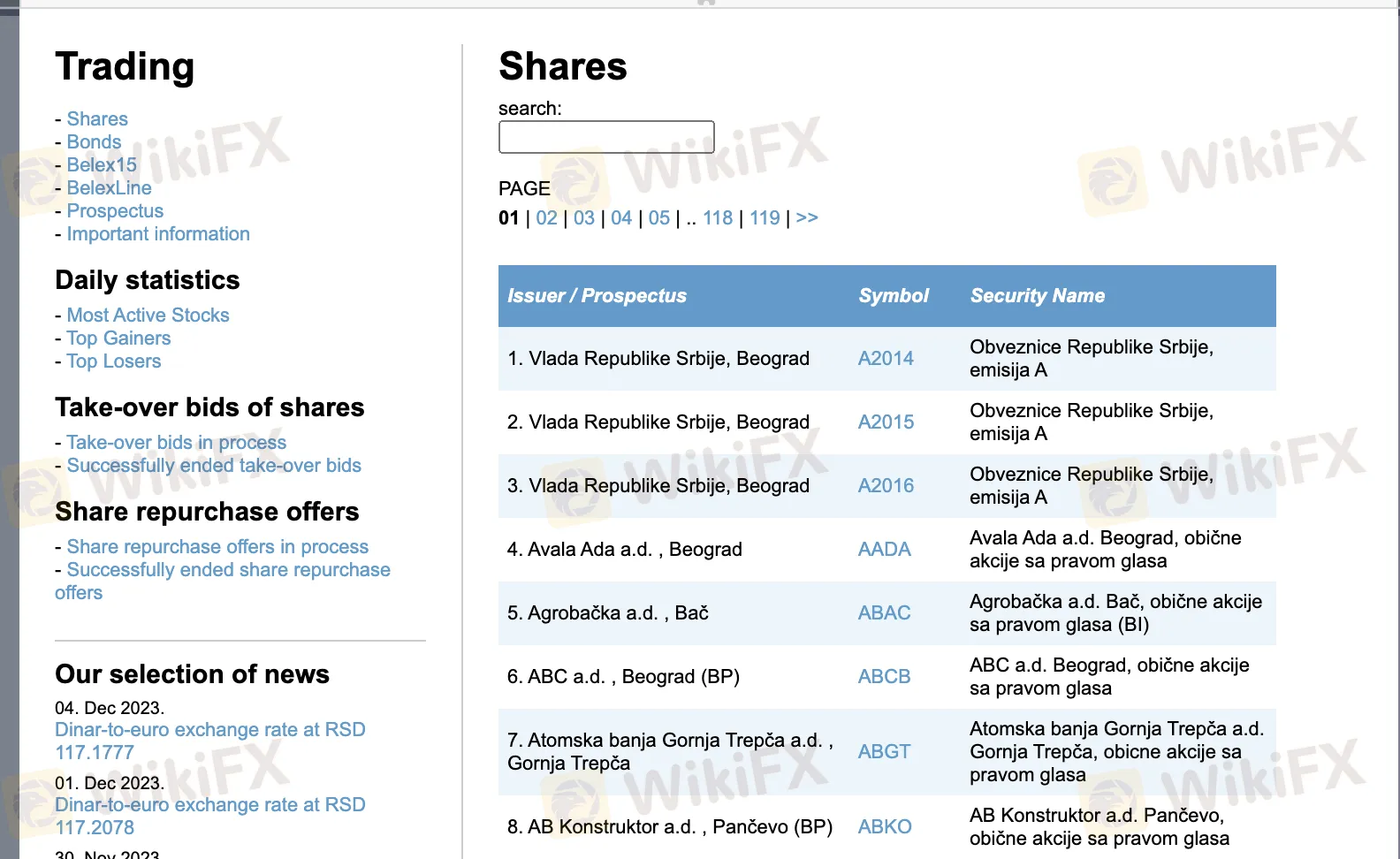This screenshot has width=1400, height=859.
Task: Select the ABGT symbol link
Action: click(x=884, y=752)
